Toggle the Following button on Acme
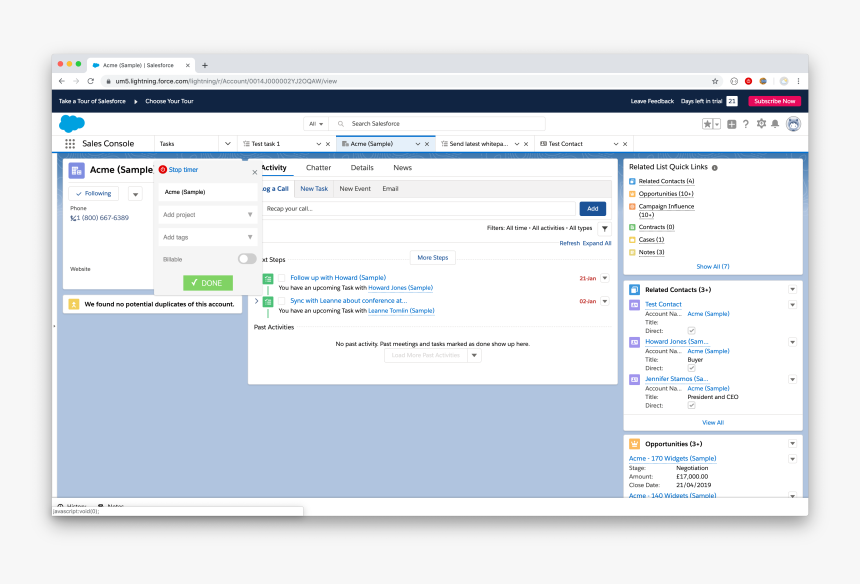Viewport: 860px width, 584px height. pos(94,194)
